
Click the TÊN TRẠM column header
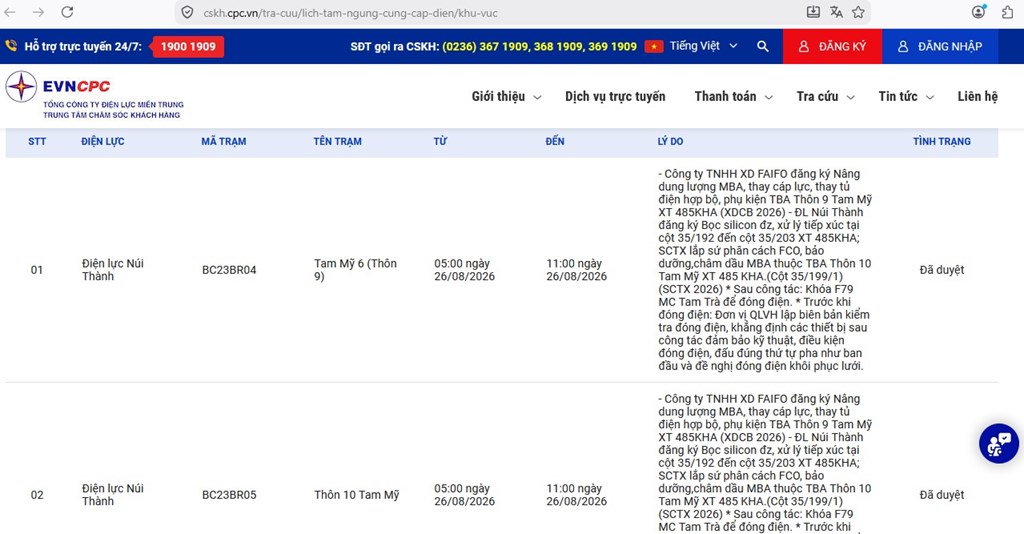point(337,141)
